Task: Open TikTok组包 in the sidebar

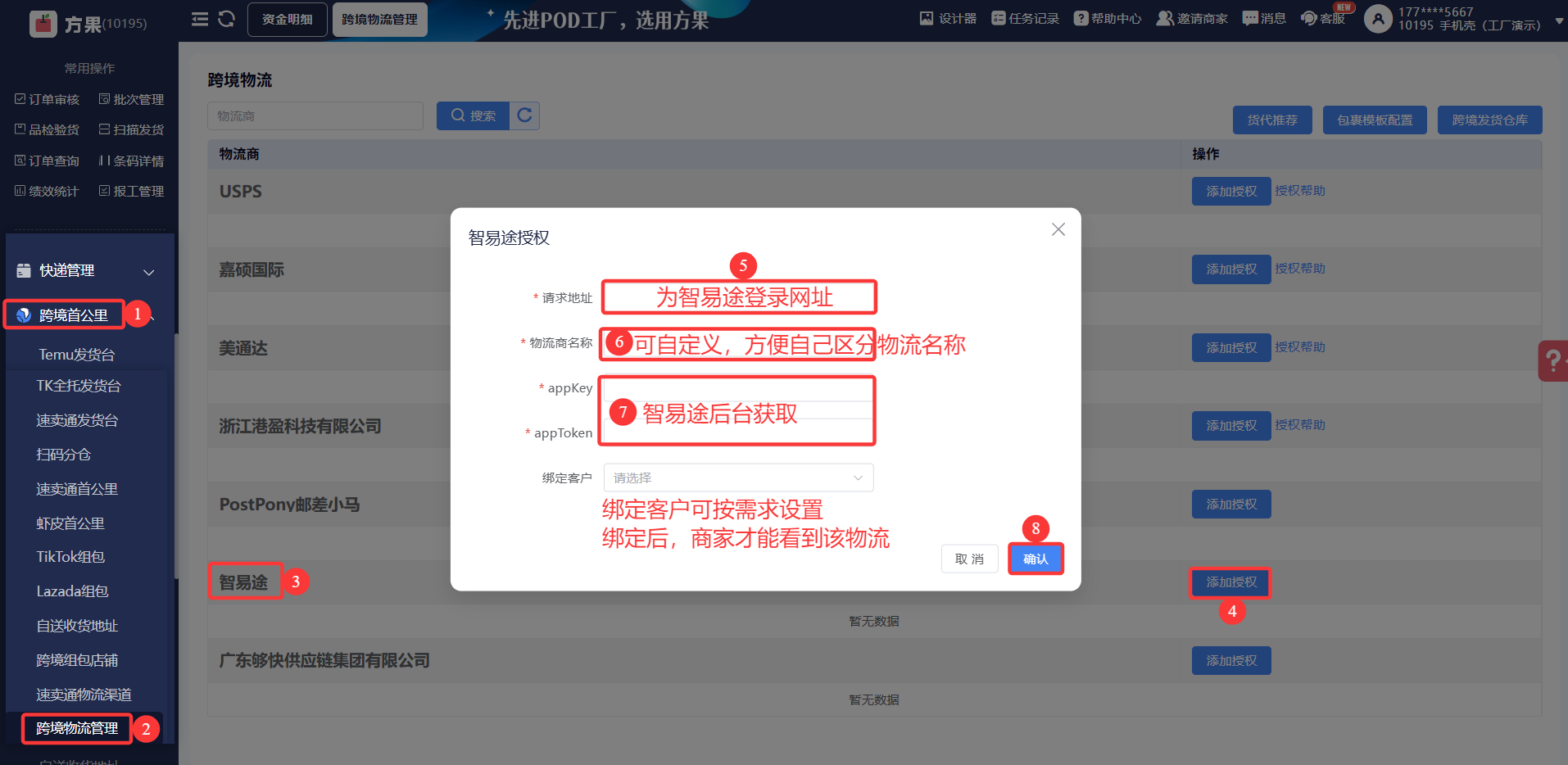Action: point(70,557)
